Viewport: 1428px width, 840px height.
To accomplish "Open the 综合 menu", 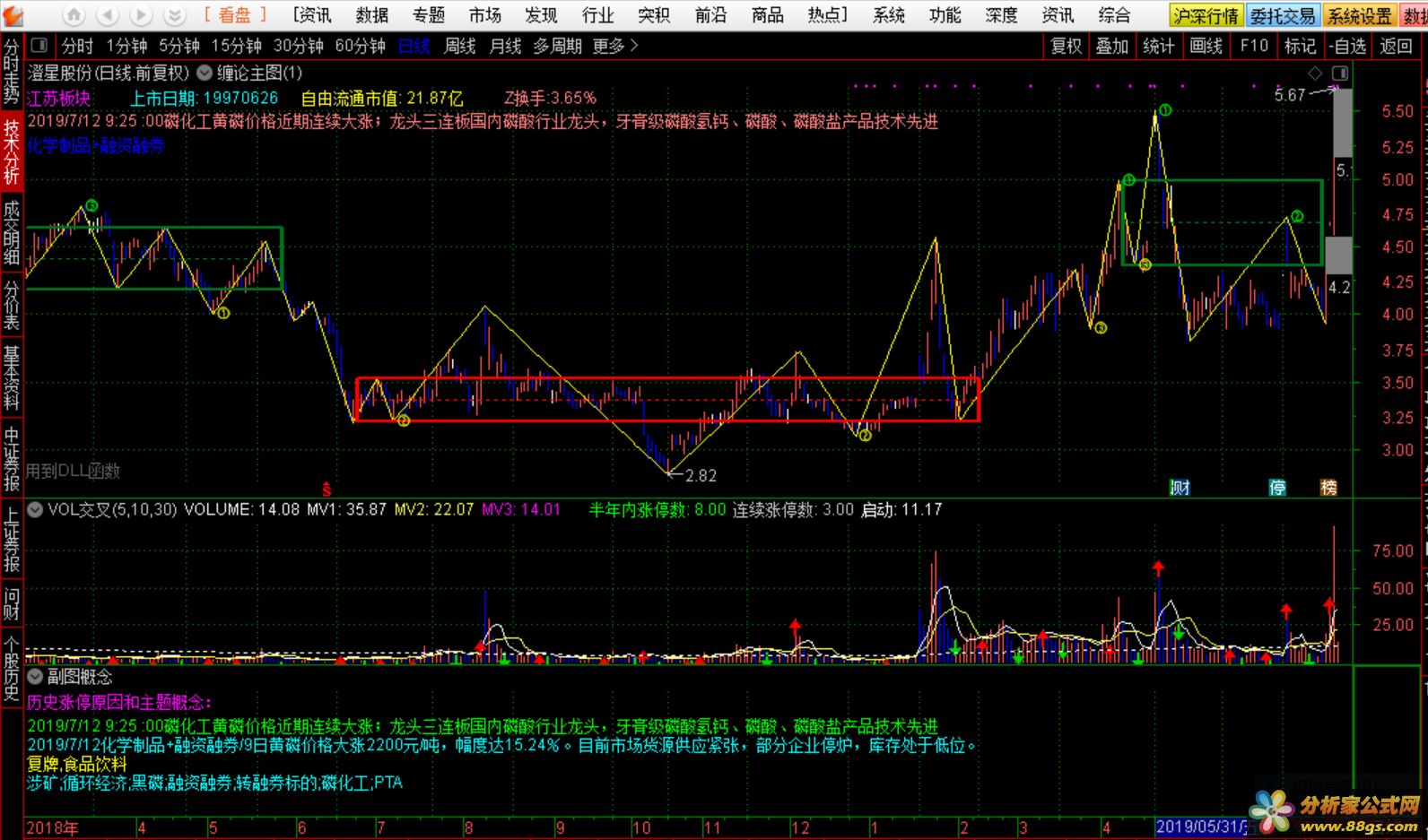I will point(1114,15).
